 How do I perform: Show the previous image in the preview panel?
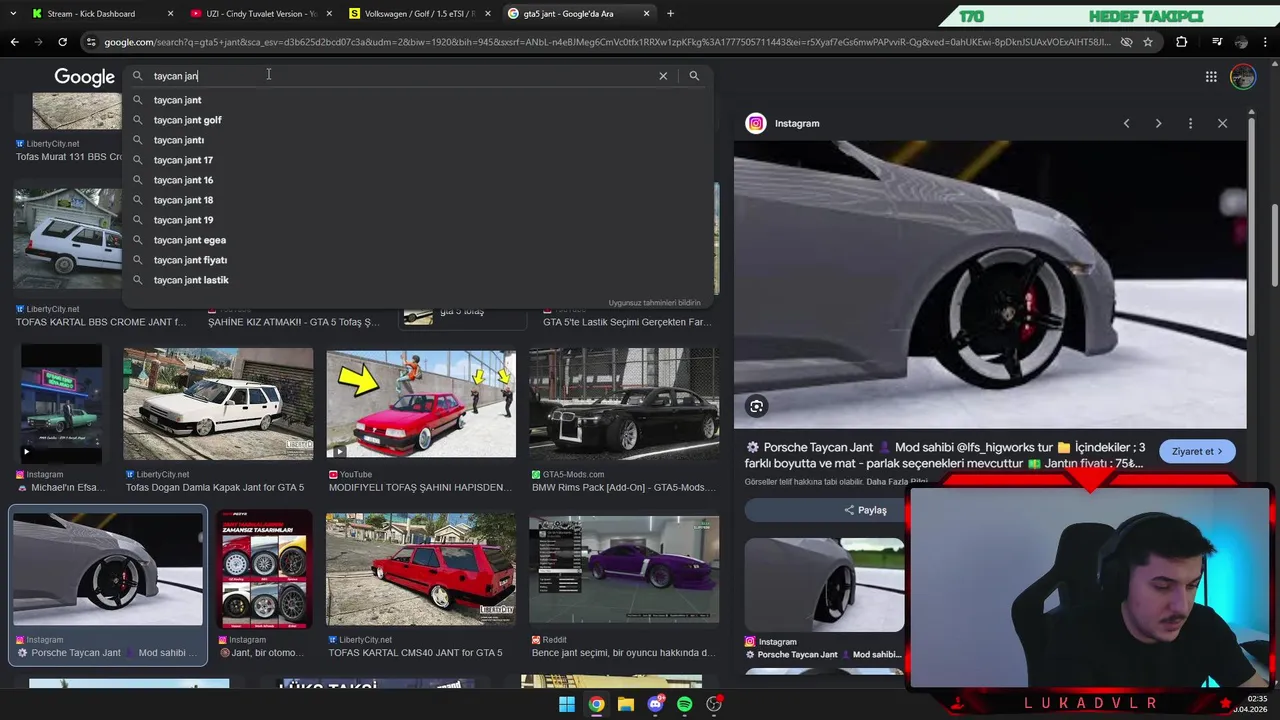[x=1126, y=123]
